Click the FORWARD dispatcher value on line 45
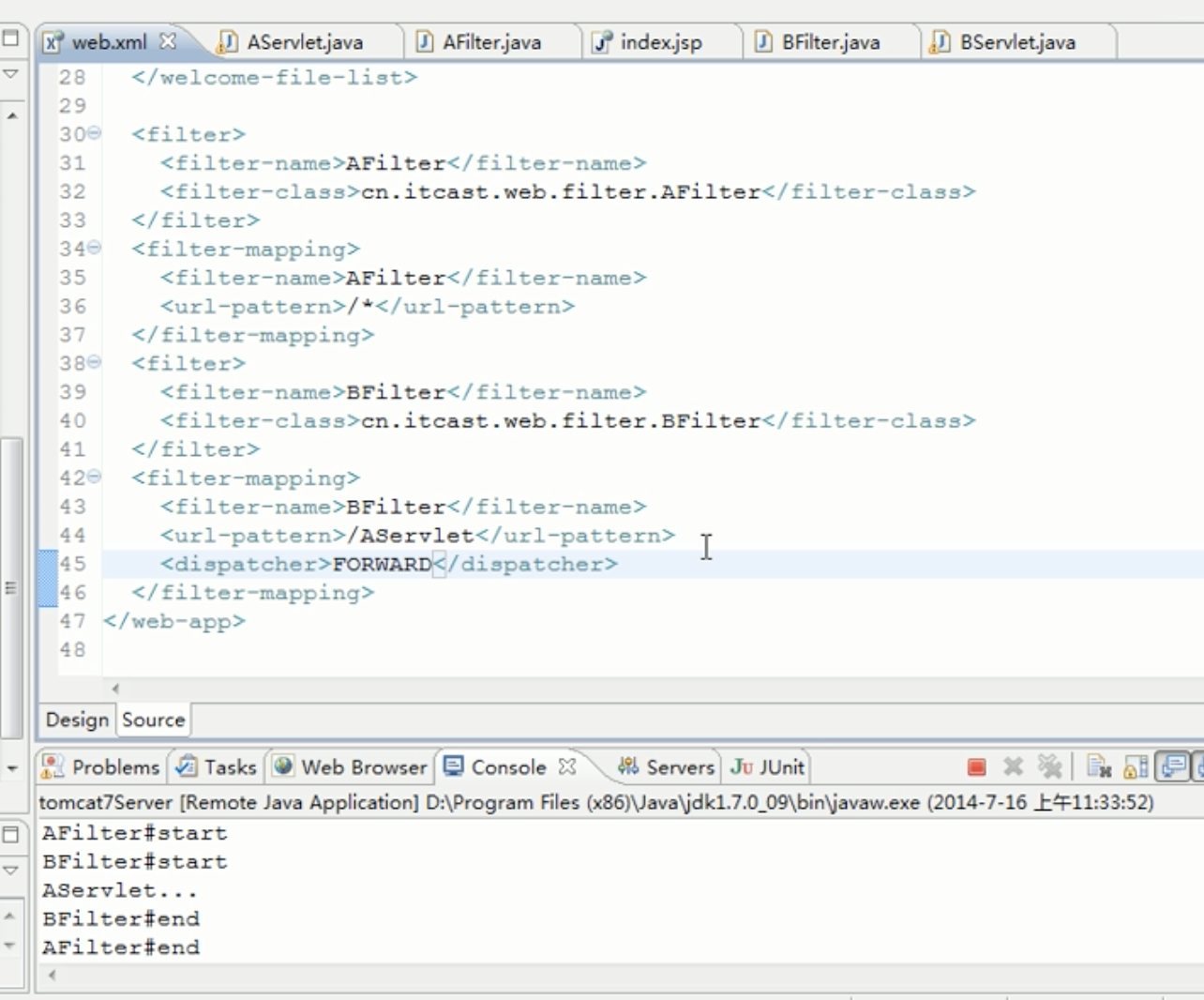 tap(382, 564)
